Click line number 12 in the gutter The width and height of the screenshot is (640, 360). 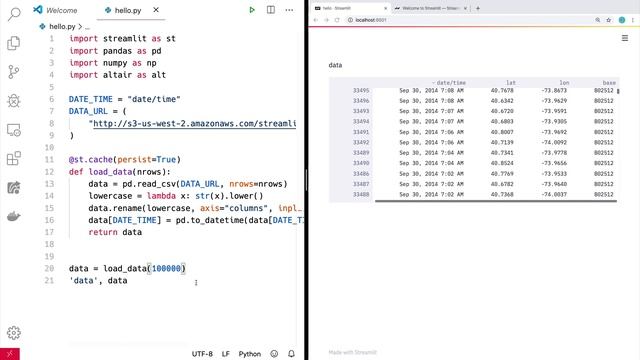tap(49, 172)
